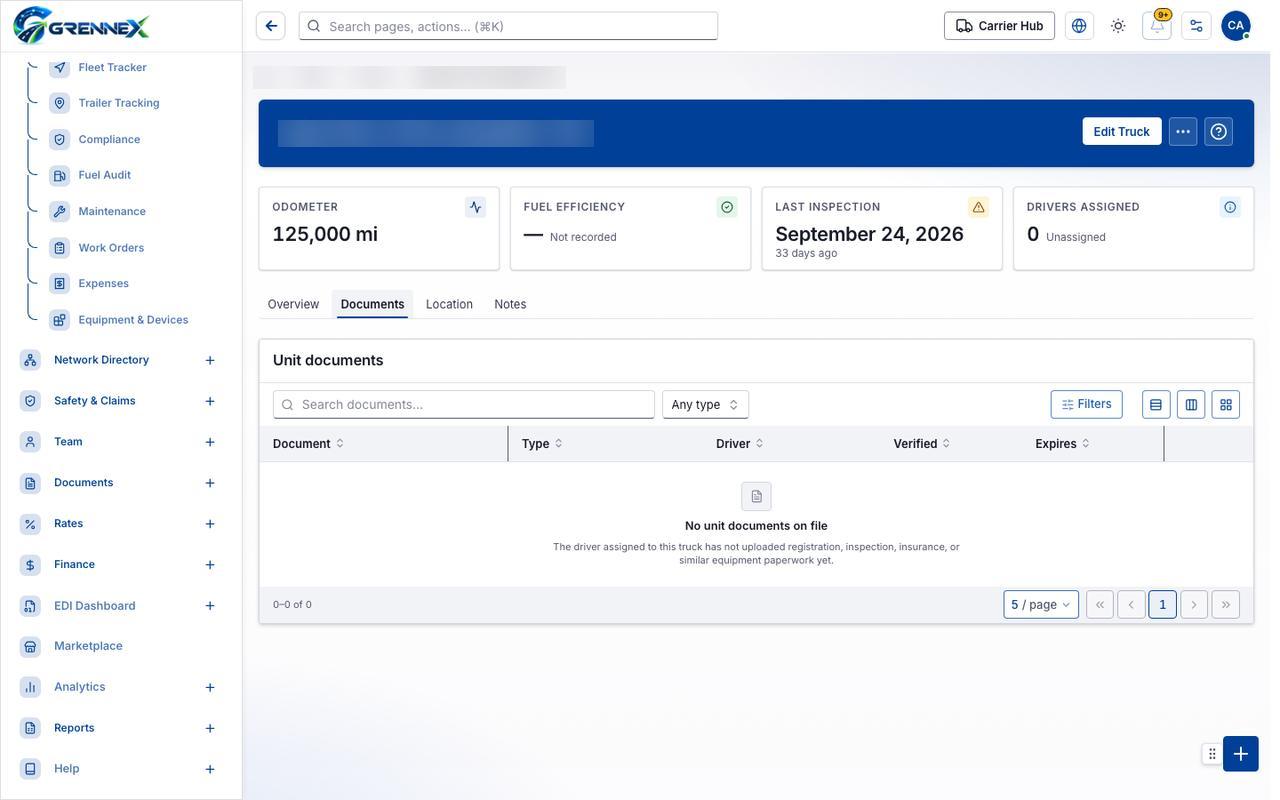Open Fuel Audit in sidebar
This screenshot has width=1280, height=800.
104,175
